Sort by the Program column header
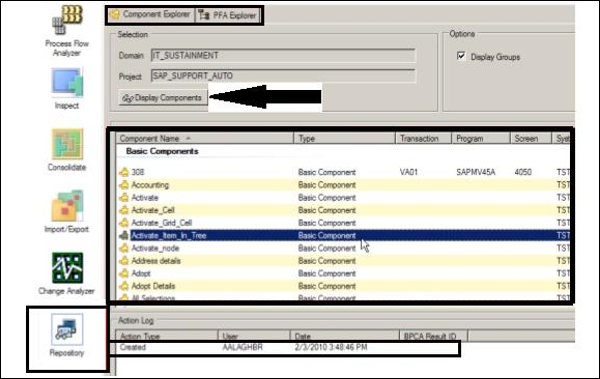This screenshot has height=379, width=600. click(481, 139)
